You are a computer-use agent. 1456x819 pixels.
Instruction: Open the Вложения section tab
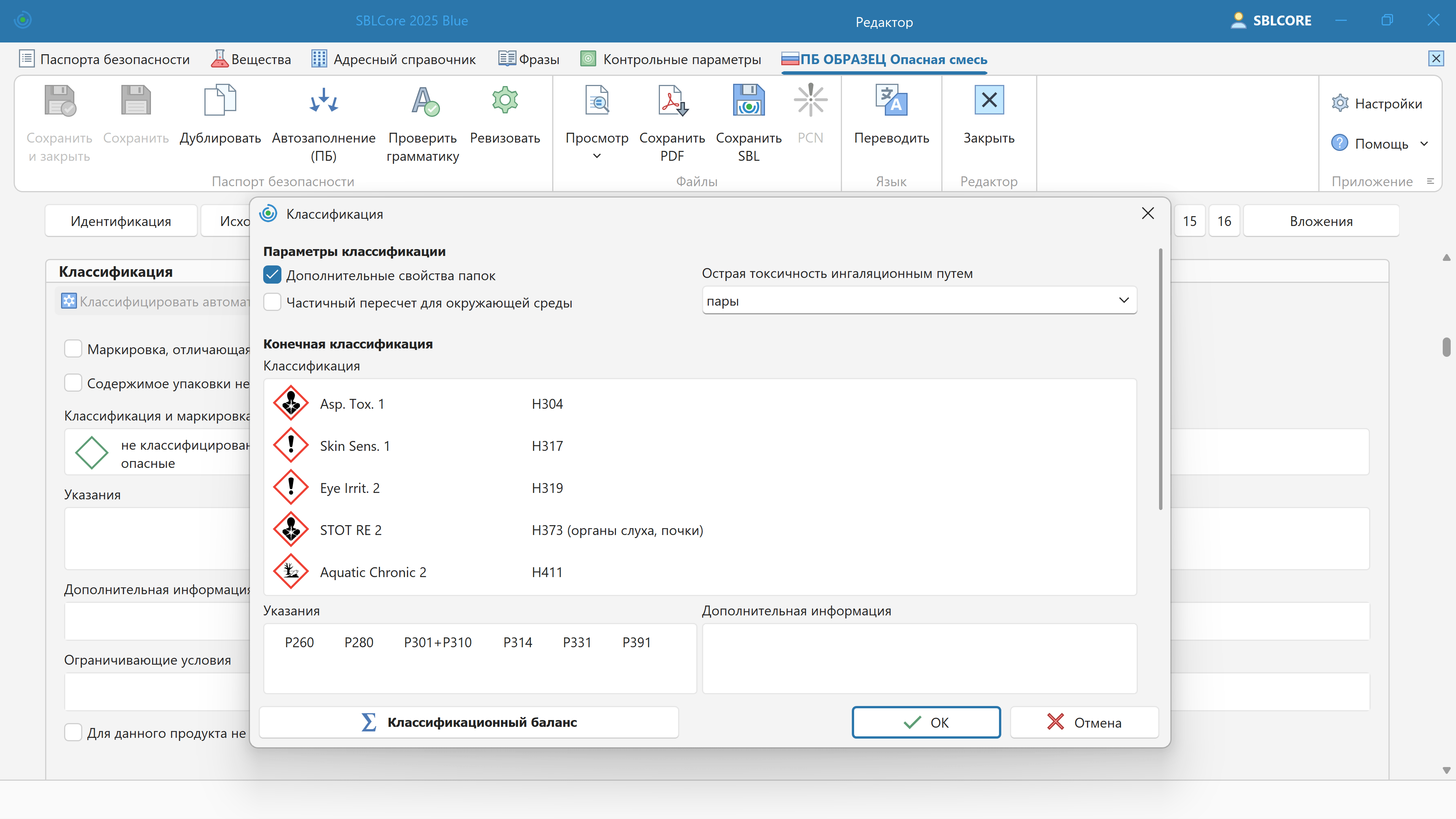(1320, 221)
